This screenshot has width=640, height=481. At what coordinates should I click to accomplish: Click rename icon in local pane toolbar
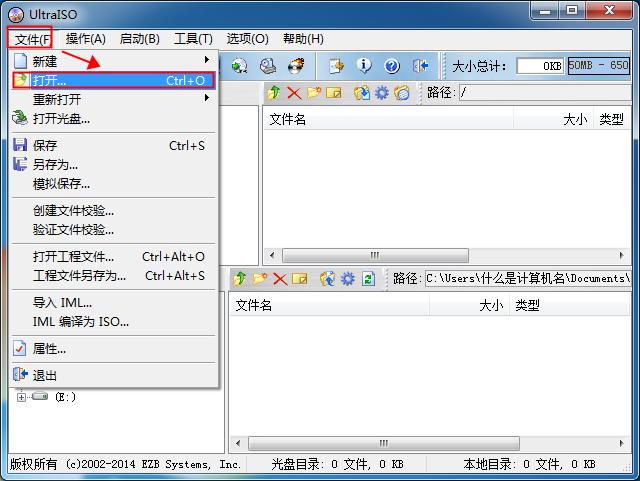300,279
